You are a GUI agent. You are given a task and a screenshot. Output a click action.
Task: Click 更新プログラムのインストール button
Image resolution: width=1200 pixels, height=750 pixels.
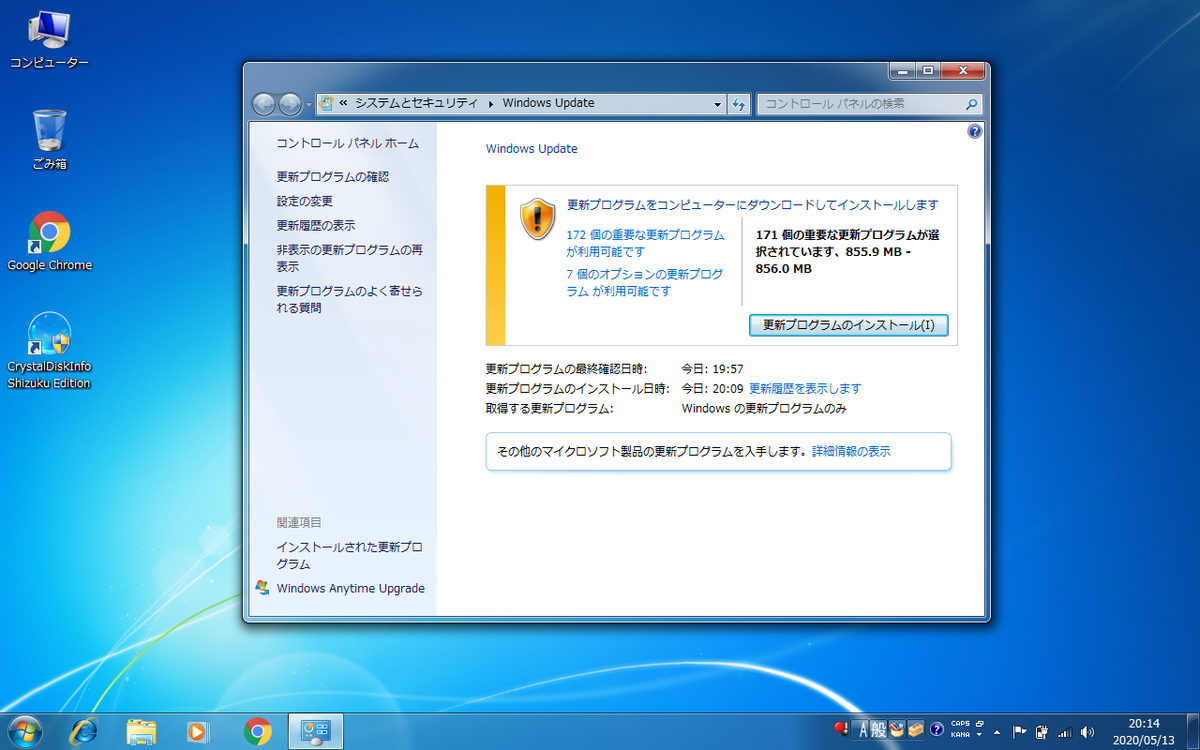tap(849, 325)
